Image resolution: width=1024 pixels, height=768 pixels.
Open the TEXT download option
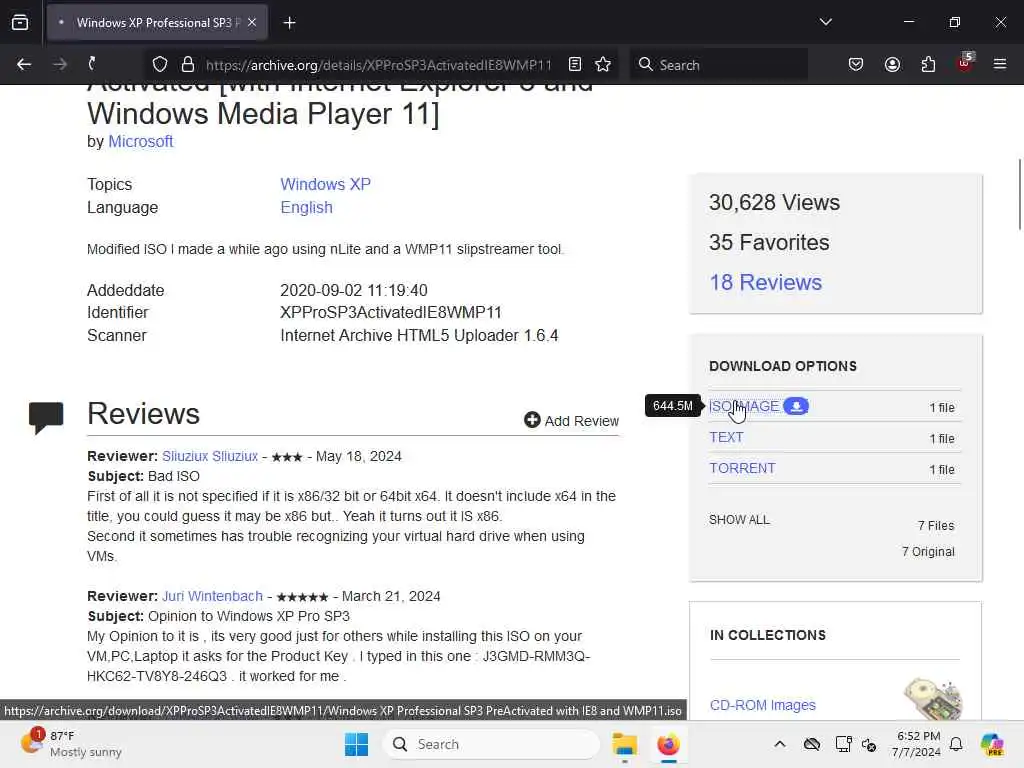tap(726, 438)
